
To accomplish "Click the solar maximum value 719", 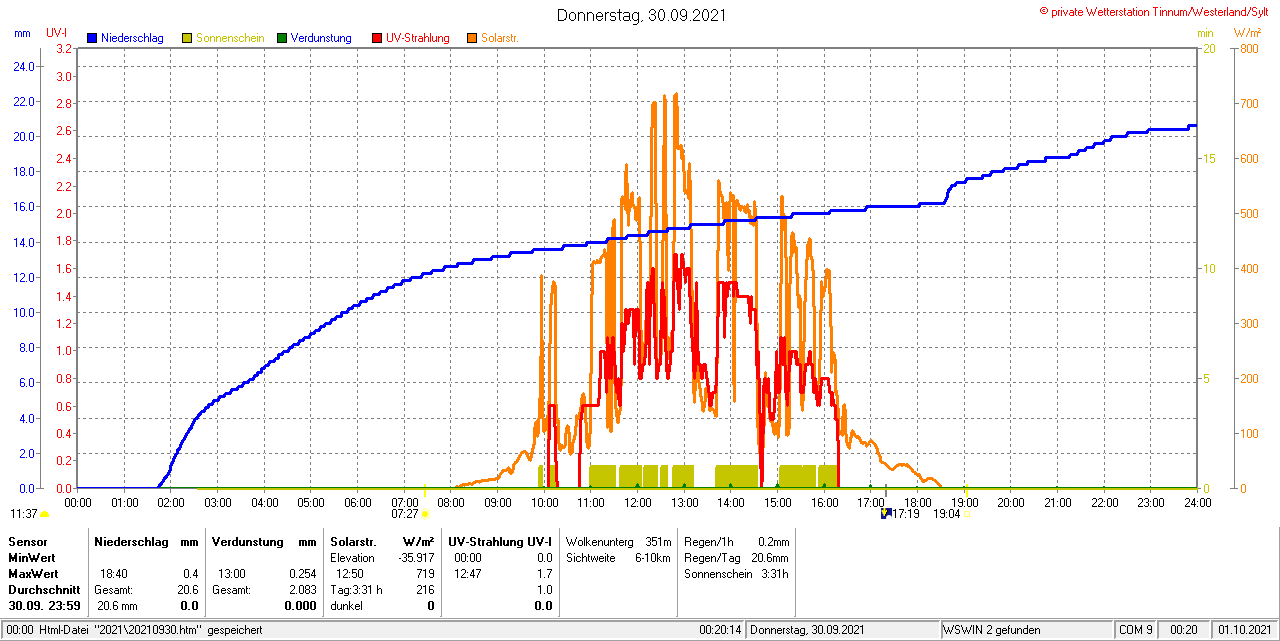I will point(425,573).
